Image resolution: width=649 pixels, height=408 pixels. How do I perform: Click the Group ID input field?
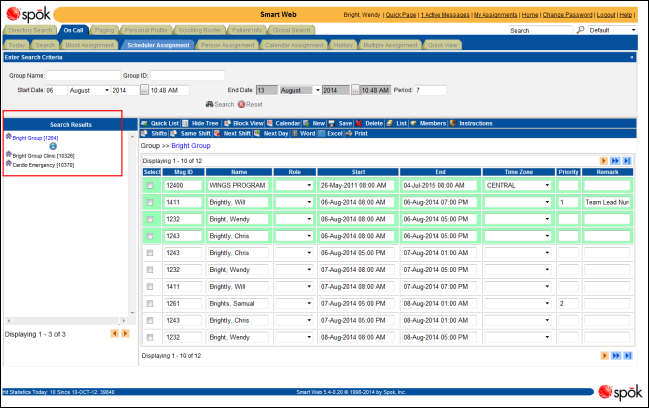click(x=187, y=75)
